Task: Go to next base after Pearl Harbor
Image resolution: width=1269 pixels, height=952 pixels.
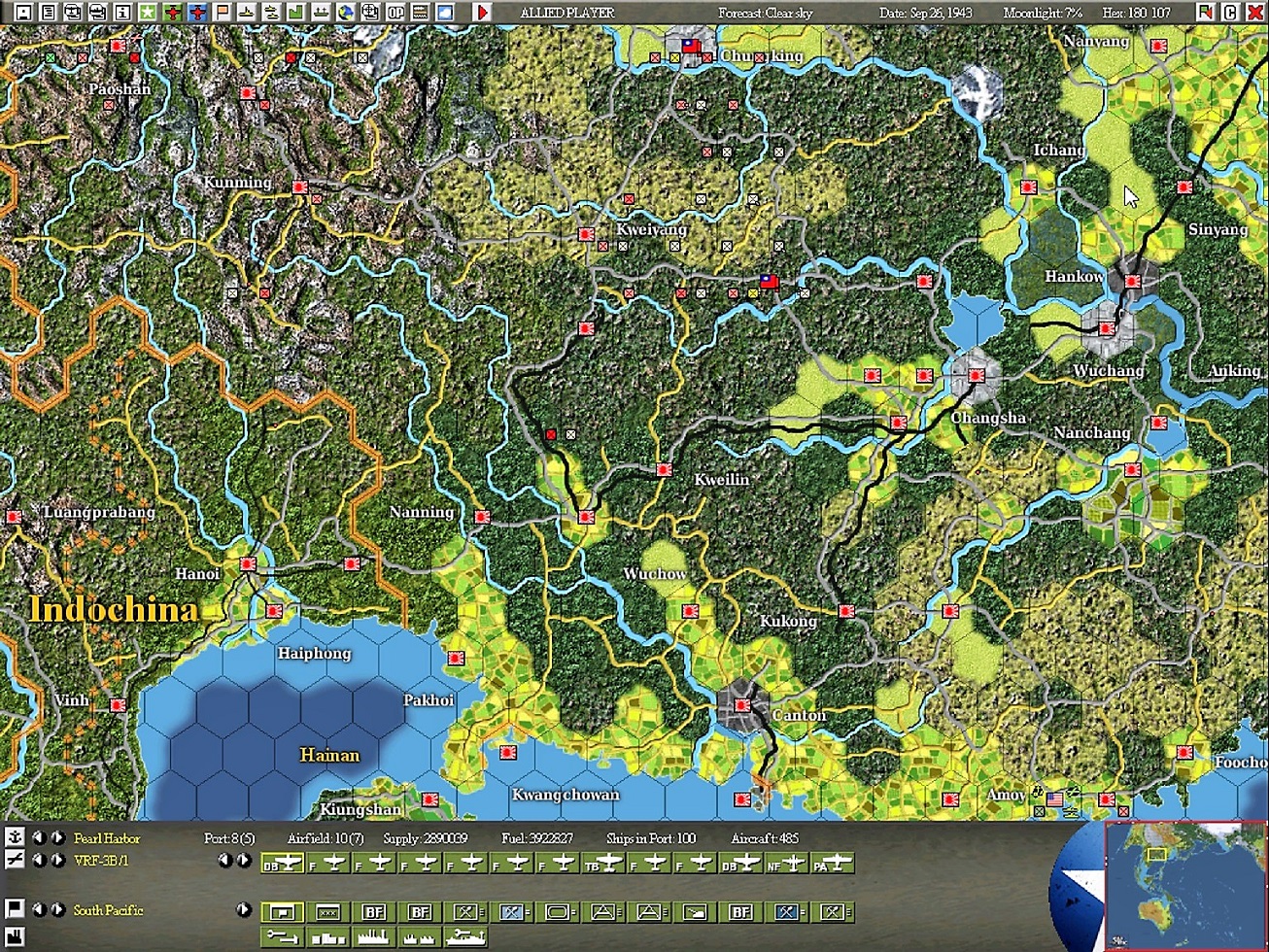Action: tap(57, 837)
